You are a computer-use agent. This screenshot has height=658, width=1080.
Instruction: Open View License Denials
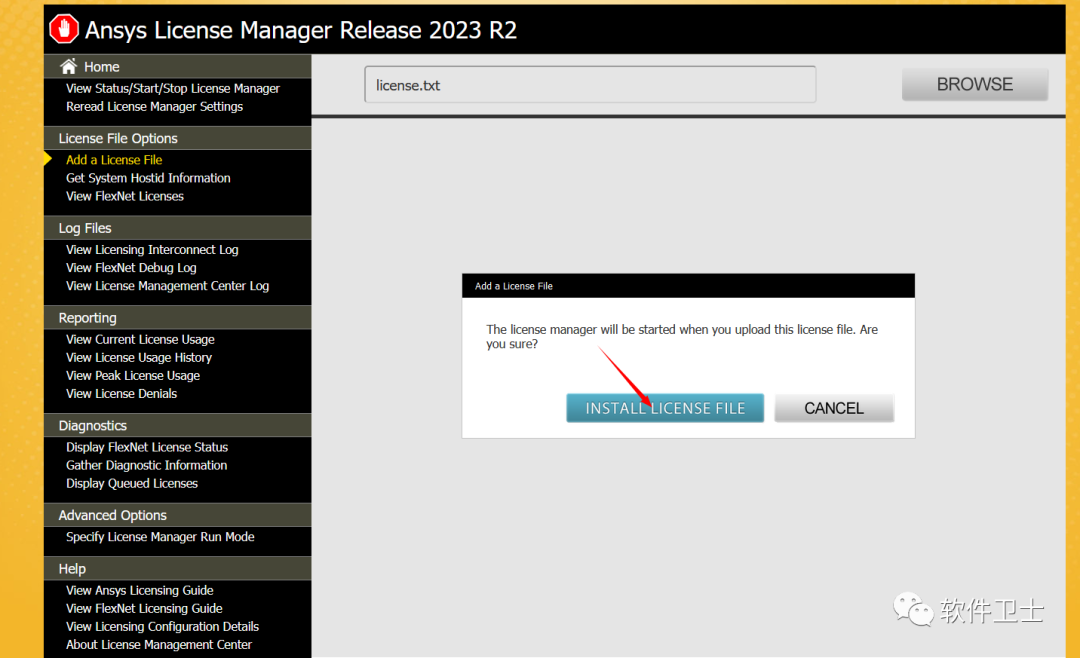point(121,393)
